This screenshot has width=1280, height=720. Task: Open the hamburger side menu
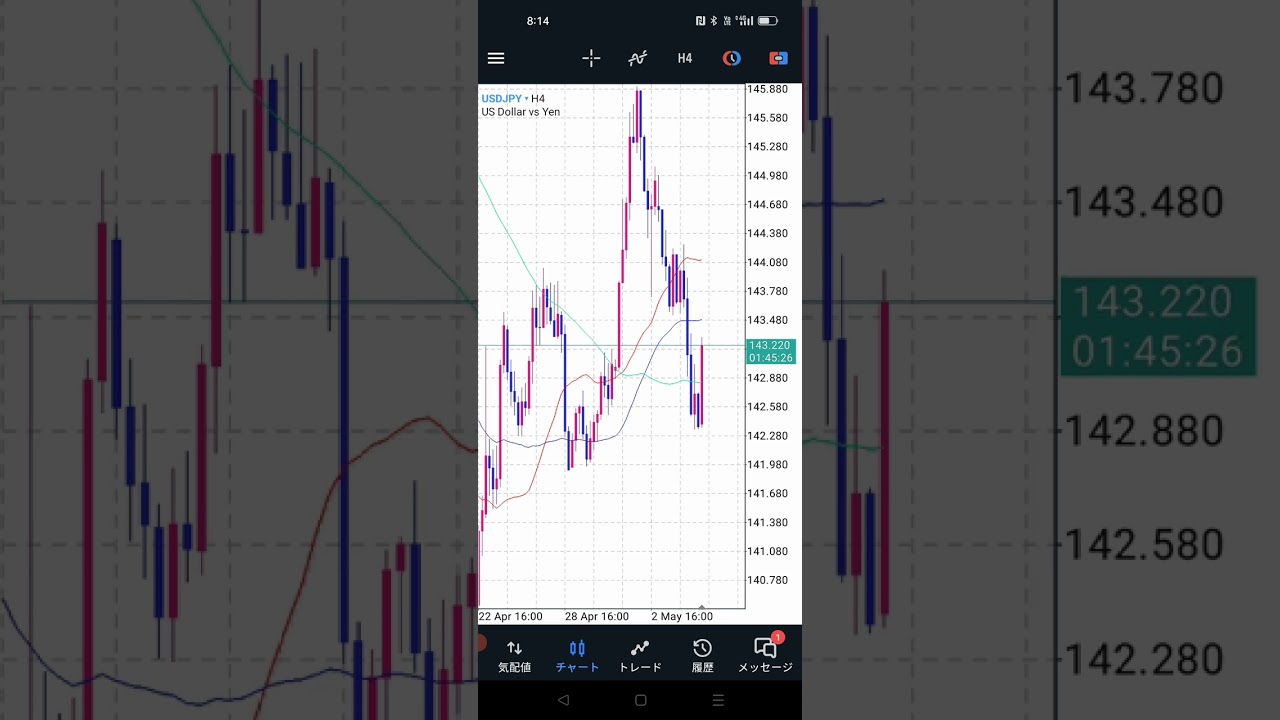(496, 58)
